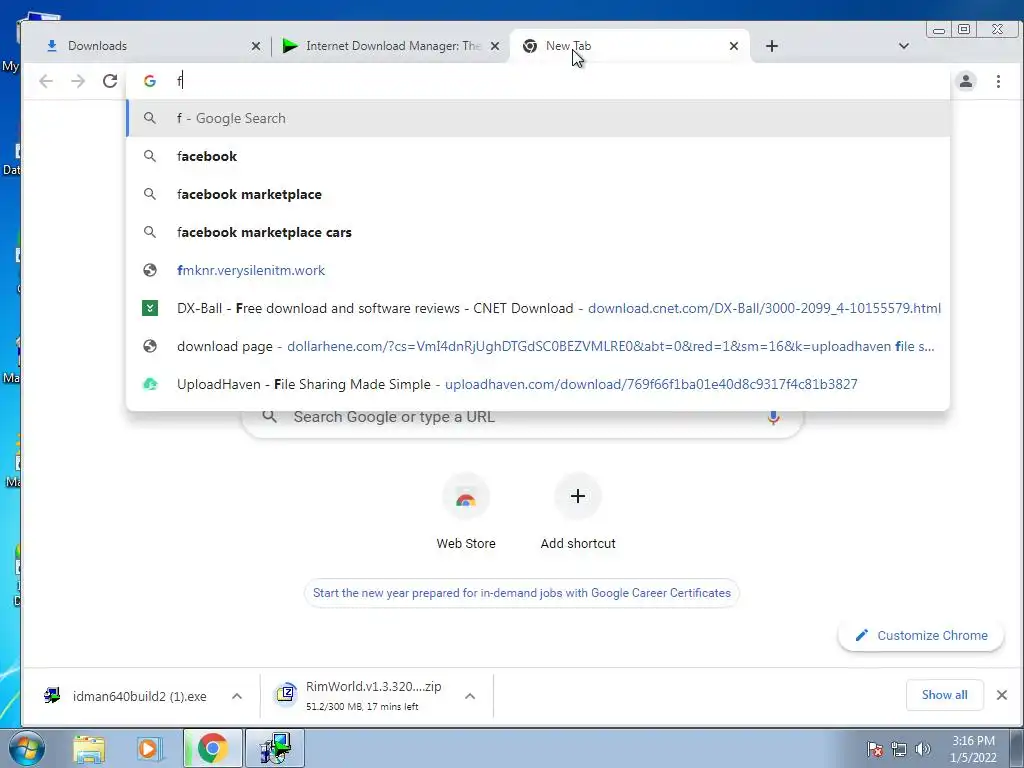
Task: Select 'f - Google Search' suggestion
Action: pyautogui.click(x=538, y=118)
